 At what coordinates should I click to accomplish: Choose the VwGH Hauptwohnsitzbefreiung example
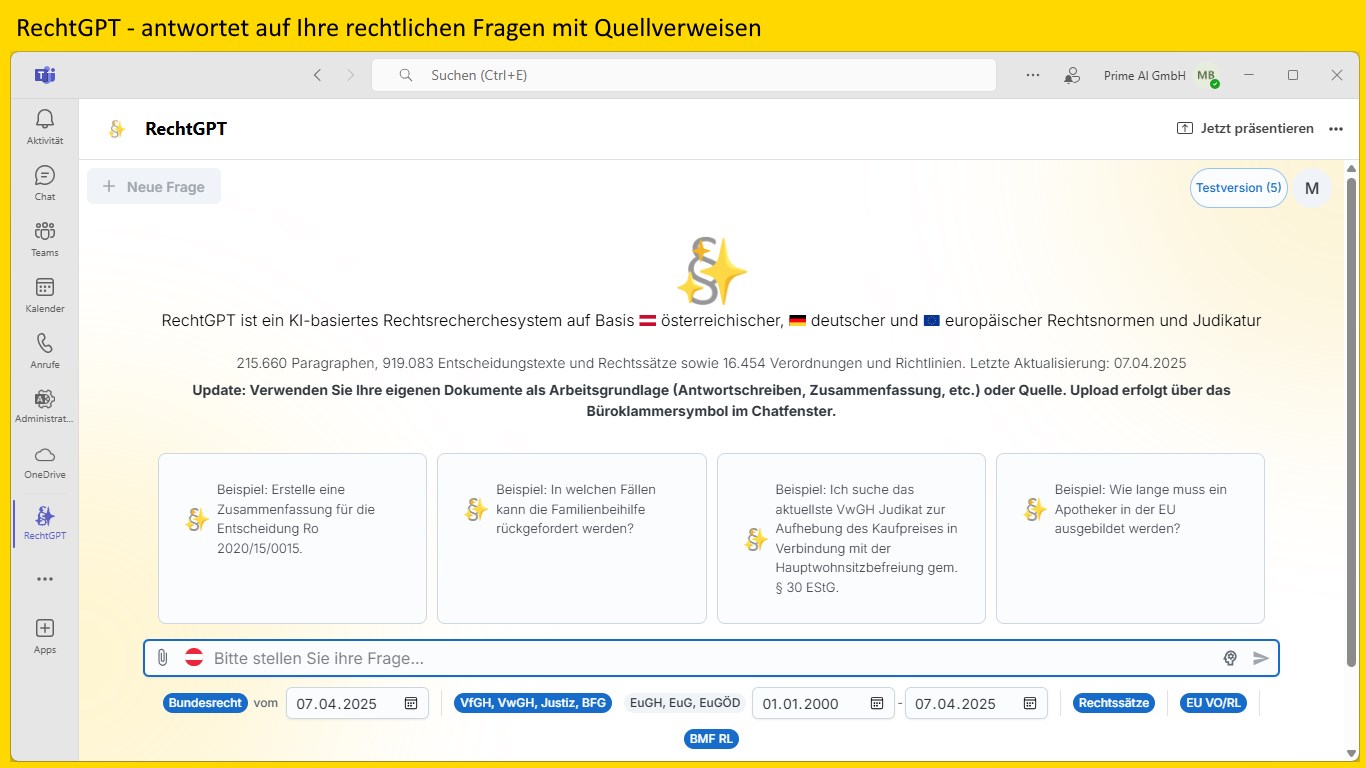coord(852,538)
